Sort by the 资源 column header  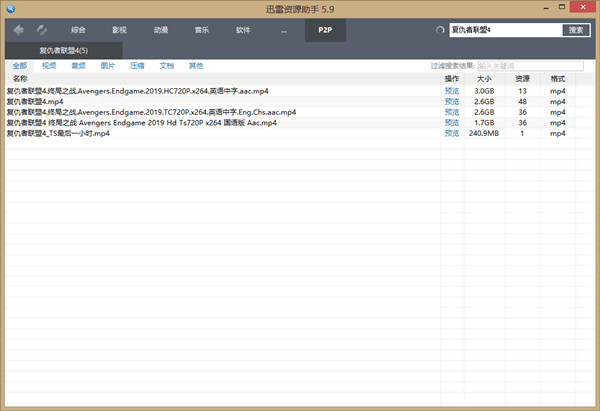tap(523, 79)
